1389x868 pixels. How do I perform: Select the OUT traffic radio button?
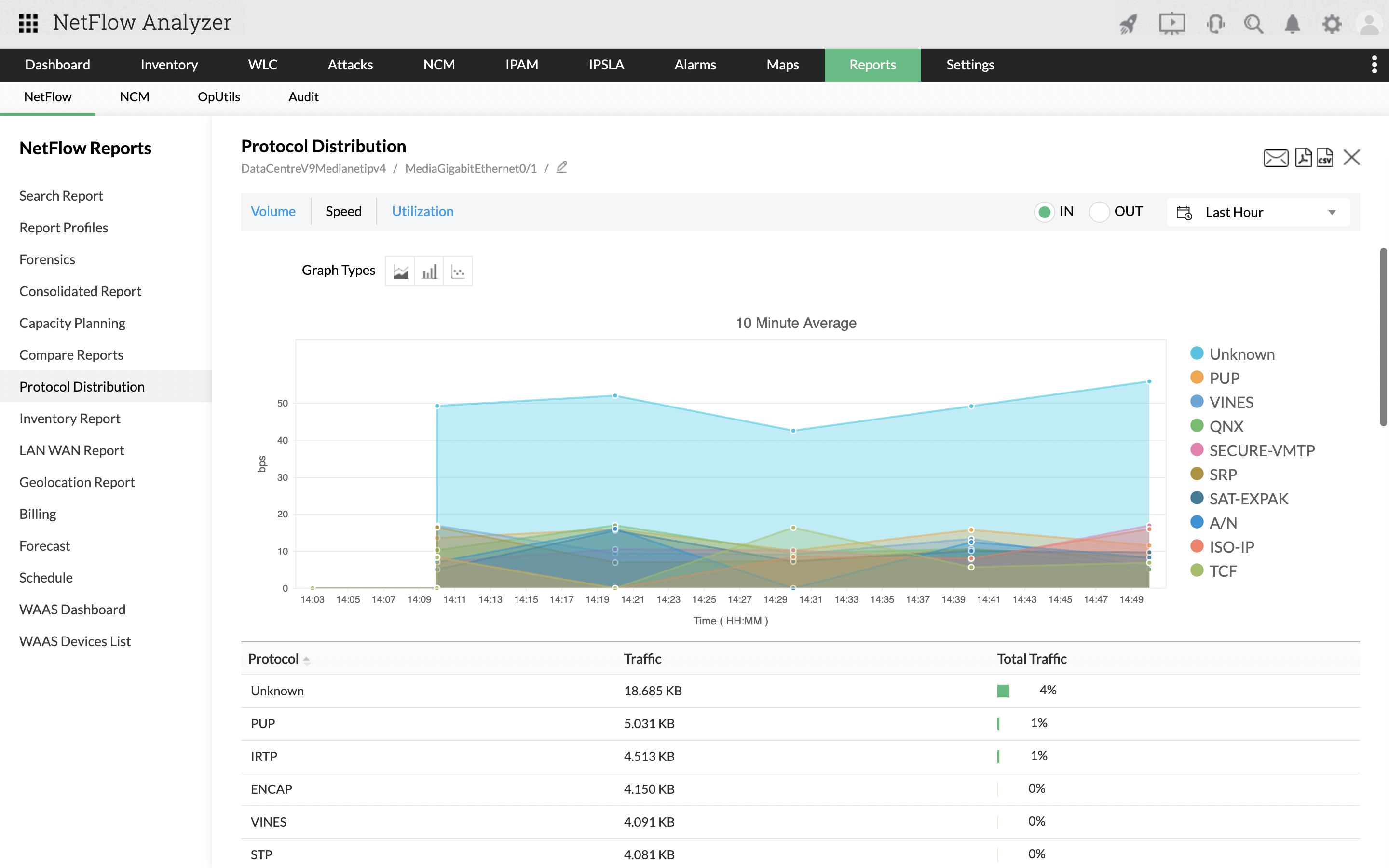click(x=1099, y=212)
